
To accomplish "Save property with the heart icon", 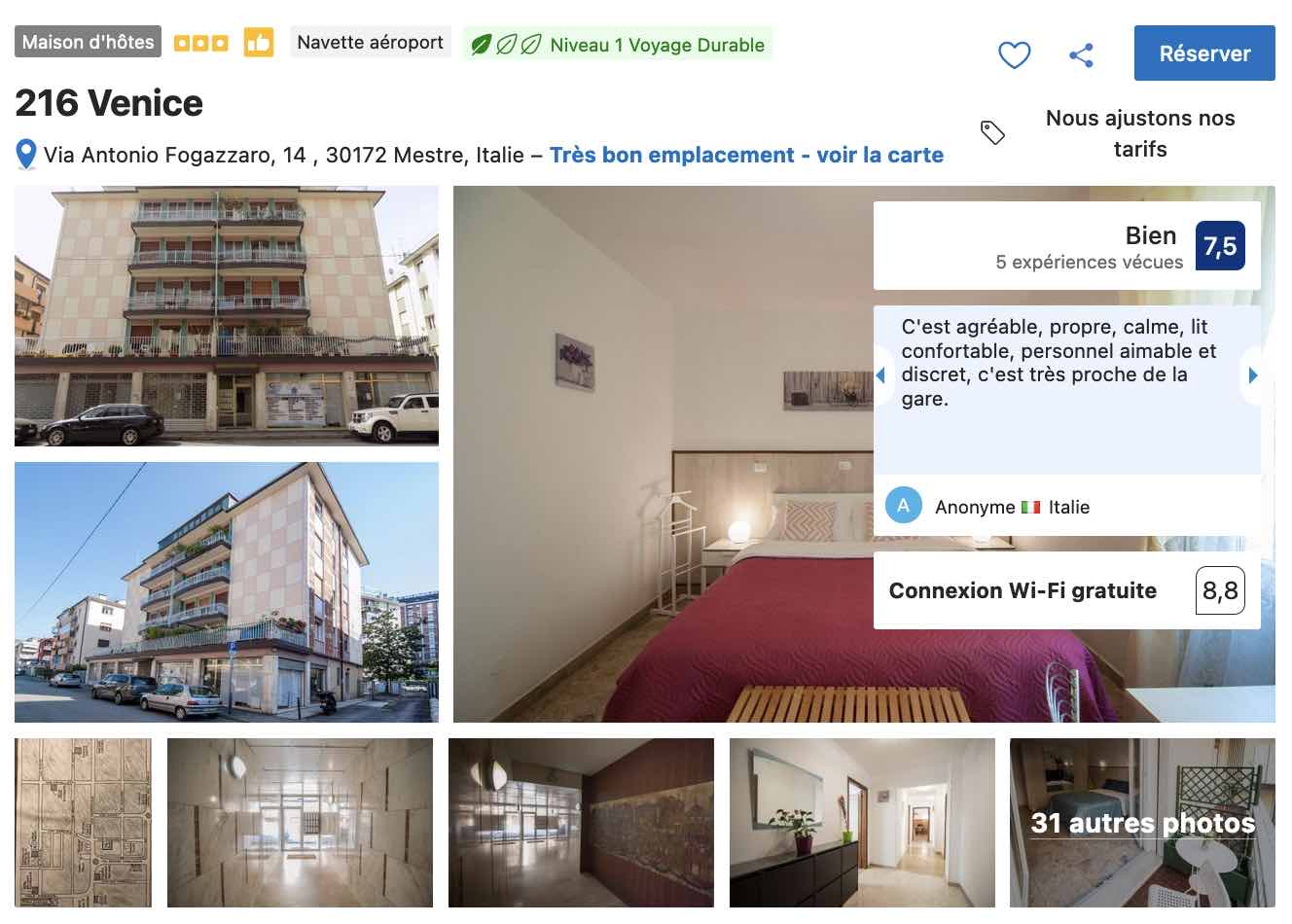I will tap(1015, 54).
